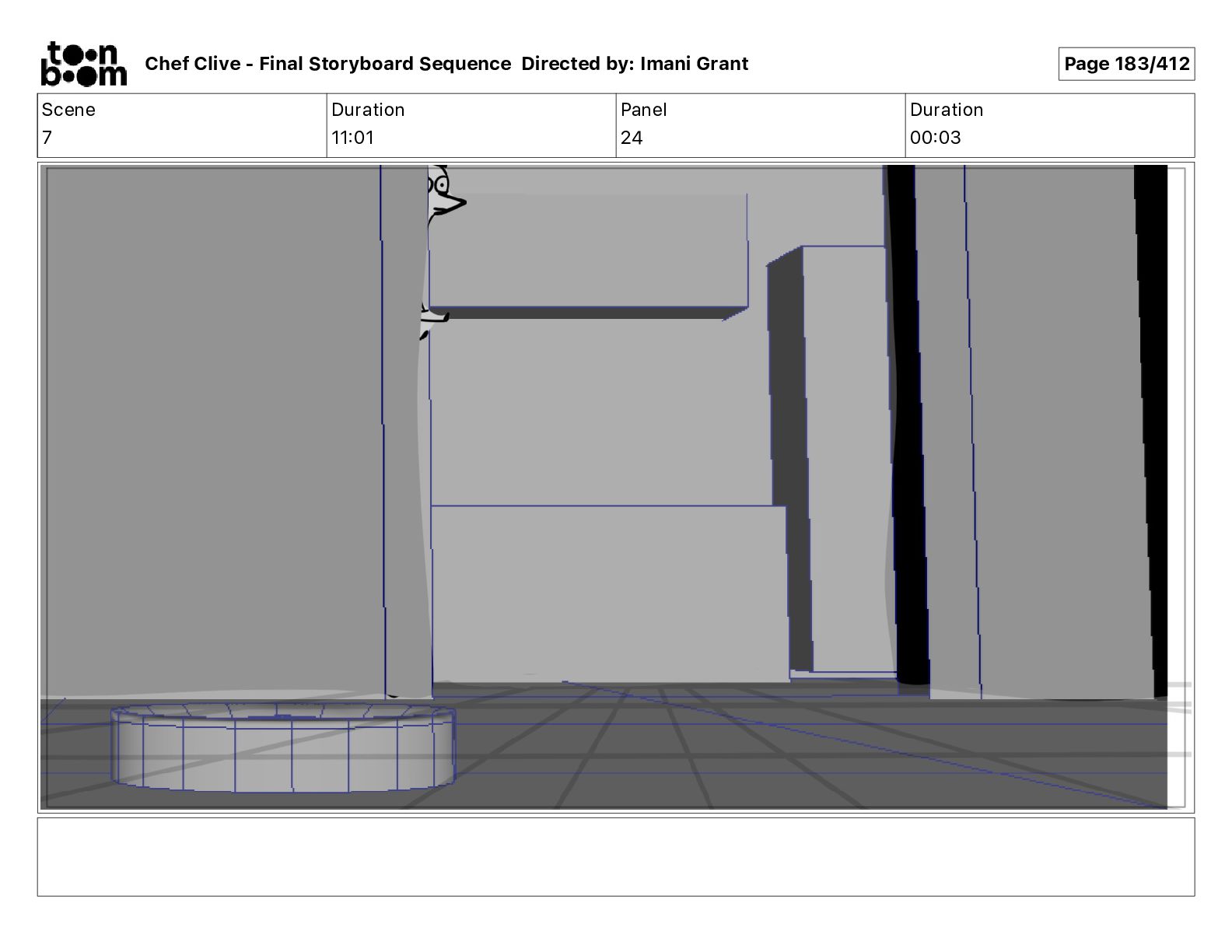The width and height of the screenshot is (1232, 952).
Task: Click the Page 183/412 indicator box
Action: tap(1126, 64)
